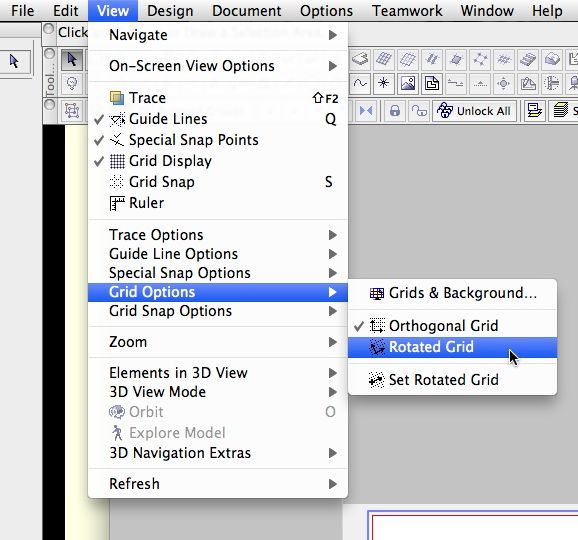This screenshot has width=578, height=540.
Task: Select the outlined square with corner nodes tool
Action: tap(480, 59)
